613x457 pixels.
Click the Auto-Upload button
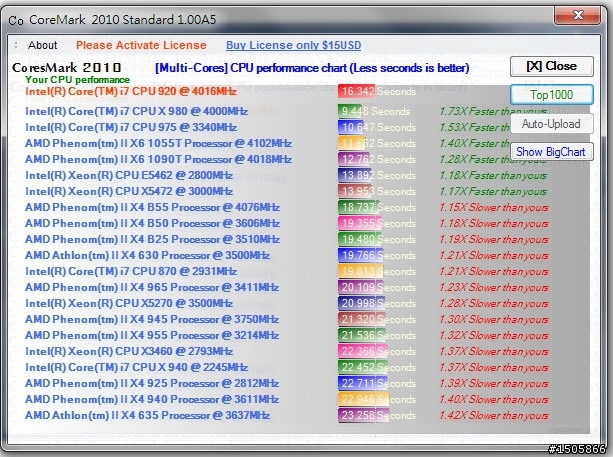[551, 124]
